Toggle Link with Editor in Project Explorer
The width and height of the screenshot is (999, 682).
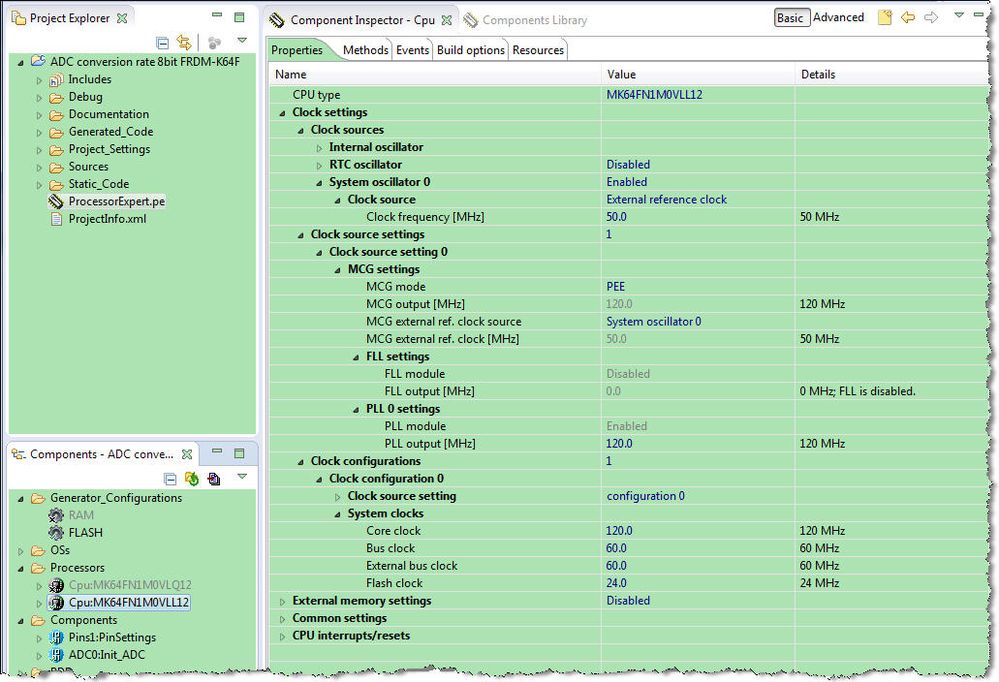[x=184, y=42]
